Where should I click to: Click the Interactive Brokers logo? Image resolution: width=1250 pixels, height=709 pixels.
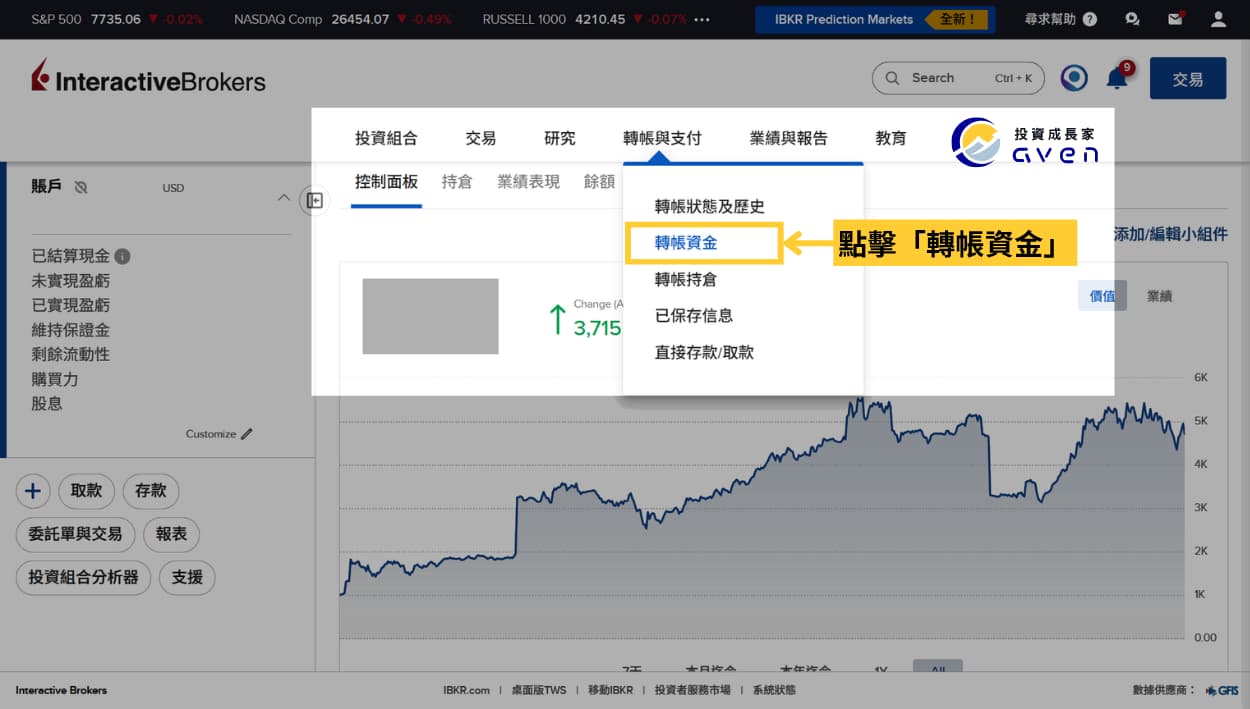(148, 78)
